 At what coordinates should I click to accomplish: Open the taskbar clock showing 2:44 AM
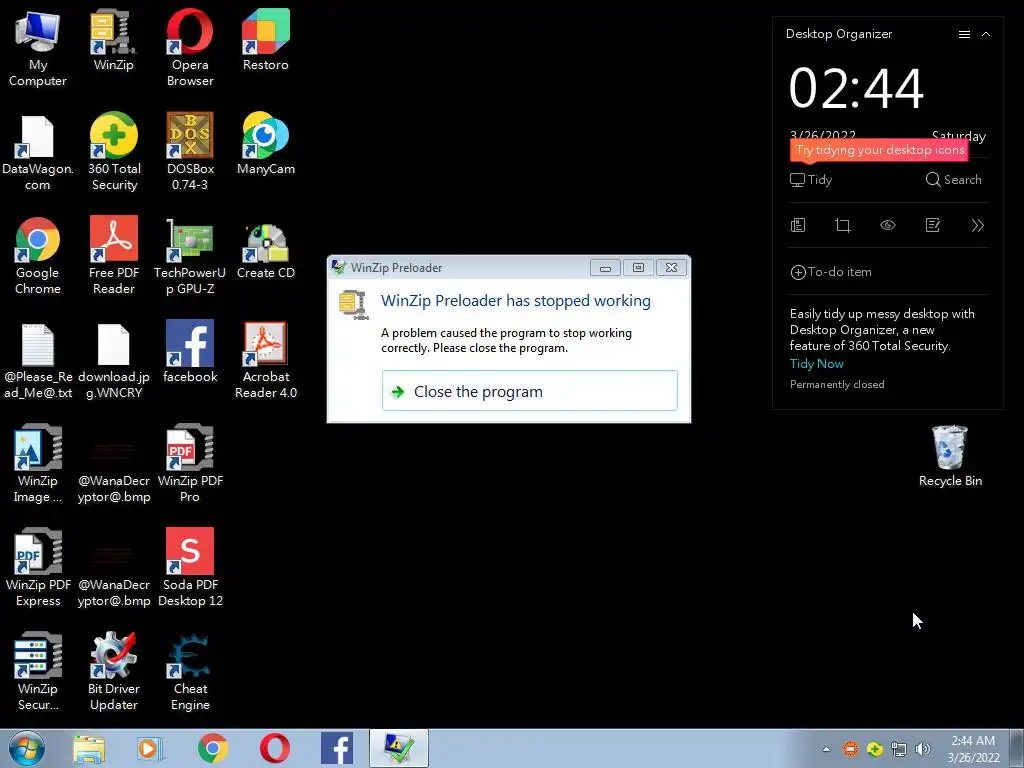(x=973, y=749)
